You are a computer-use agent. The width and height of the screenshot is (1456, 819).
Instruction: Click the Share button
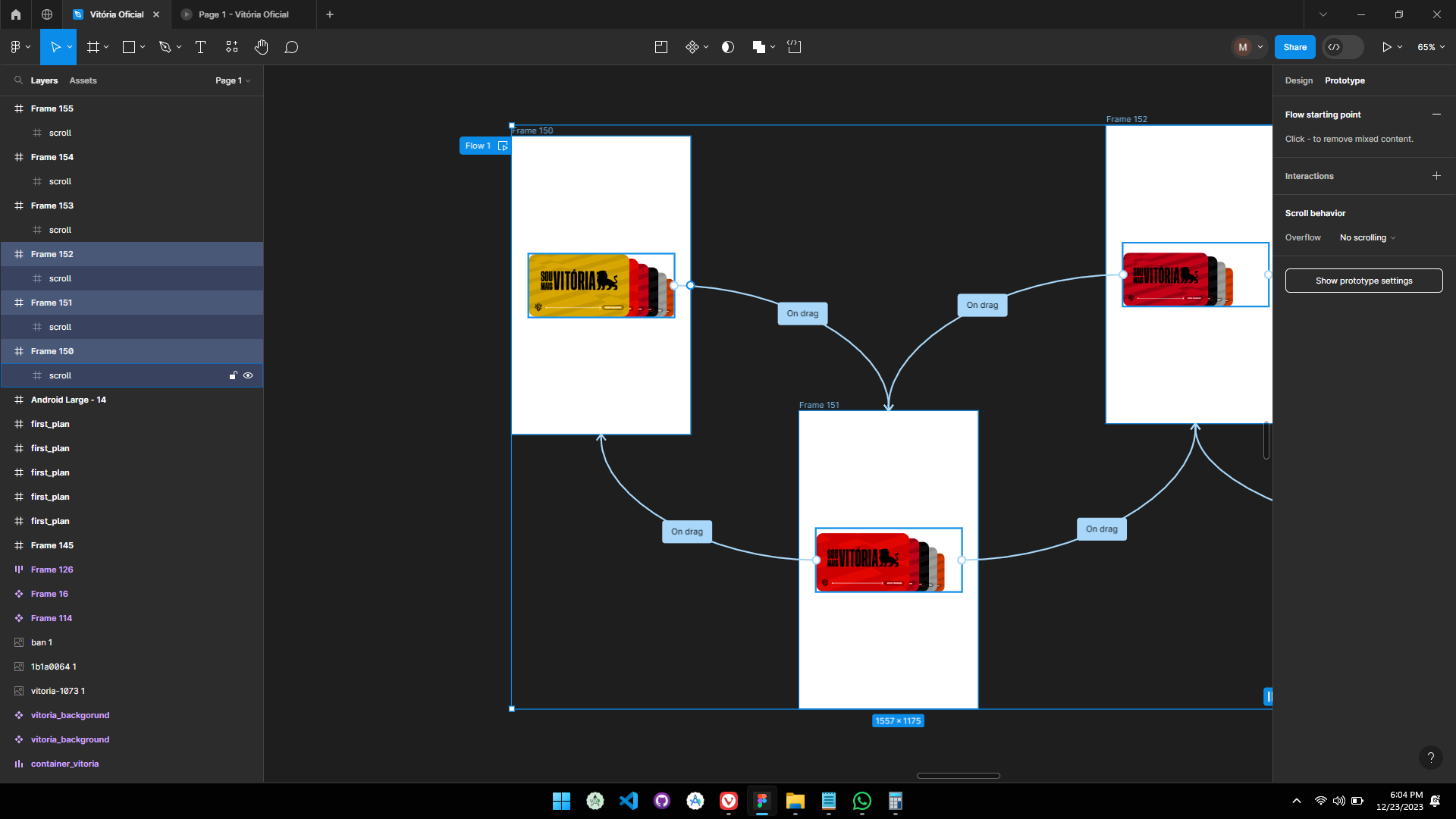1294,47
